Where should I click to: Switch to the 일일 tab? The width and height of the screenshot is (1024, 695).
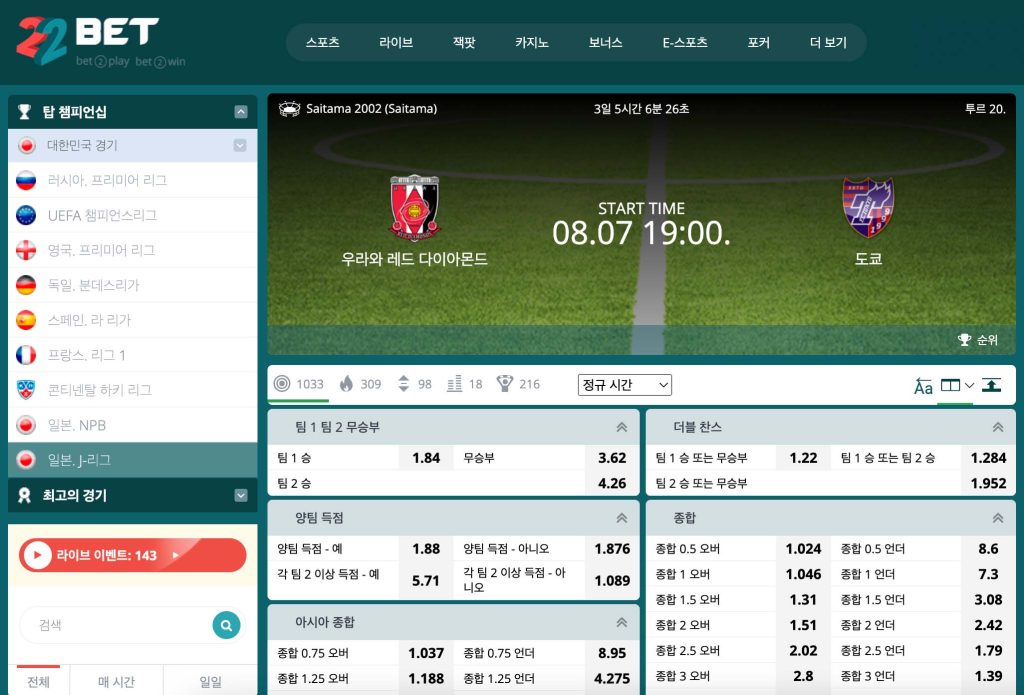click(x=210, y=681)
